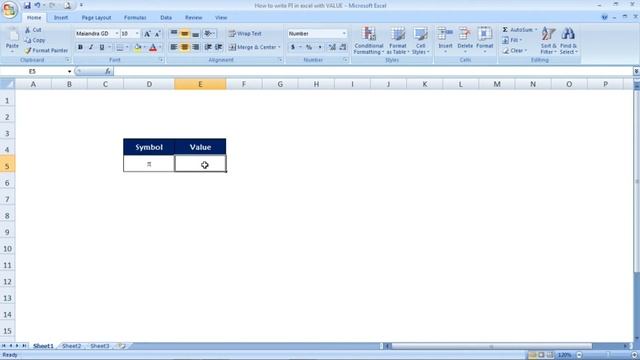Increase the cell indent
Viewport: 640px width, 360px height.
tap(219, 47)
